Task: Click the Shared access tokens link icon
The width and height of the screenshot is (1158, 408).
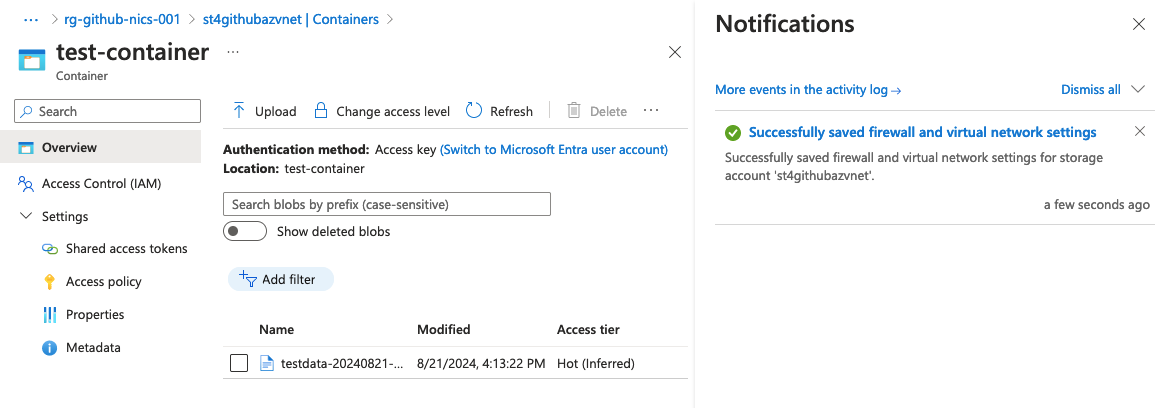Action: 49,249
